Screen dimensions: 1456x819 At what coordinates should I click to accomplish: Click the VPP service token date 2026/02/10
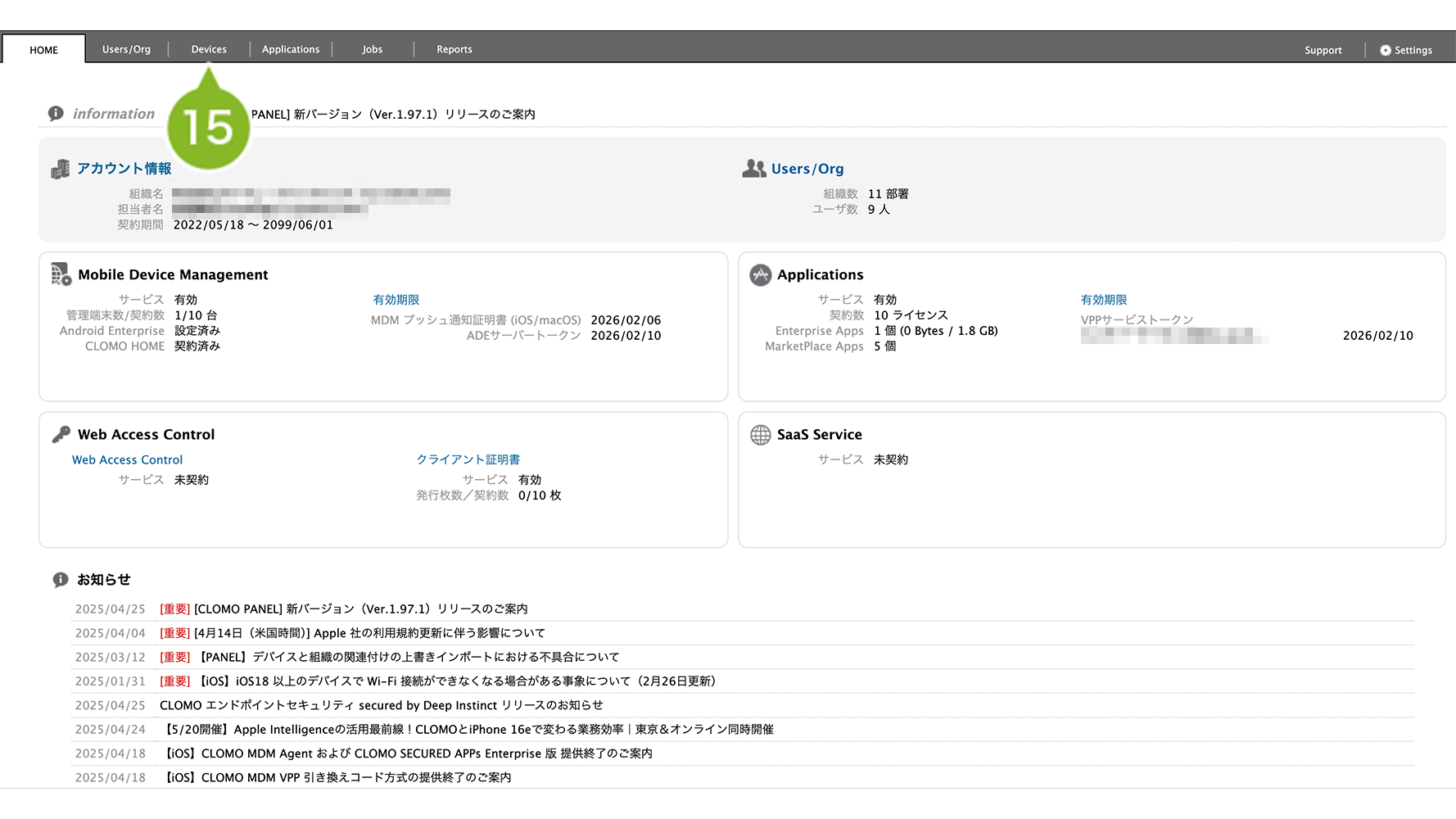pos(1378,336)
